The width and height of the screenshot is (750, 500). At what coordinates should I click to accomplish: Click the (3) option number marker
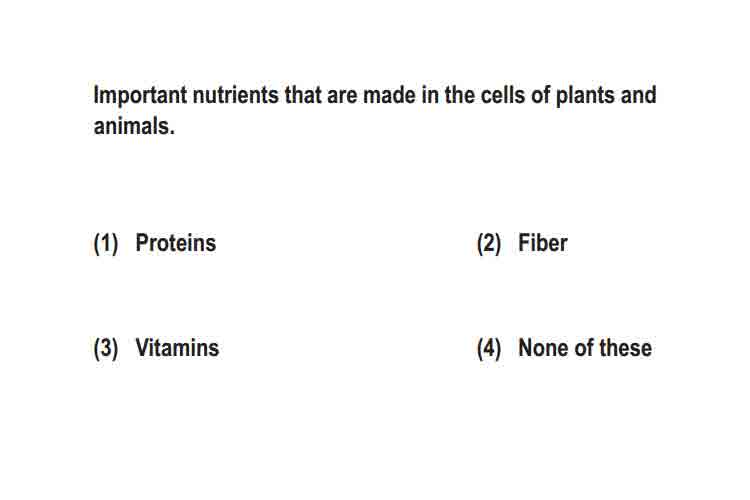106,348
